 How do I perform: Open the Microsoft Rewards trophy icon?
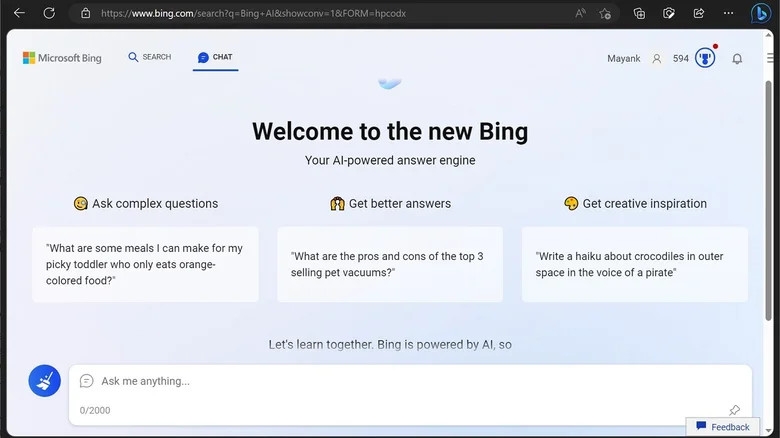[x=705, y=58]
